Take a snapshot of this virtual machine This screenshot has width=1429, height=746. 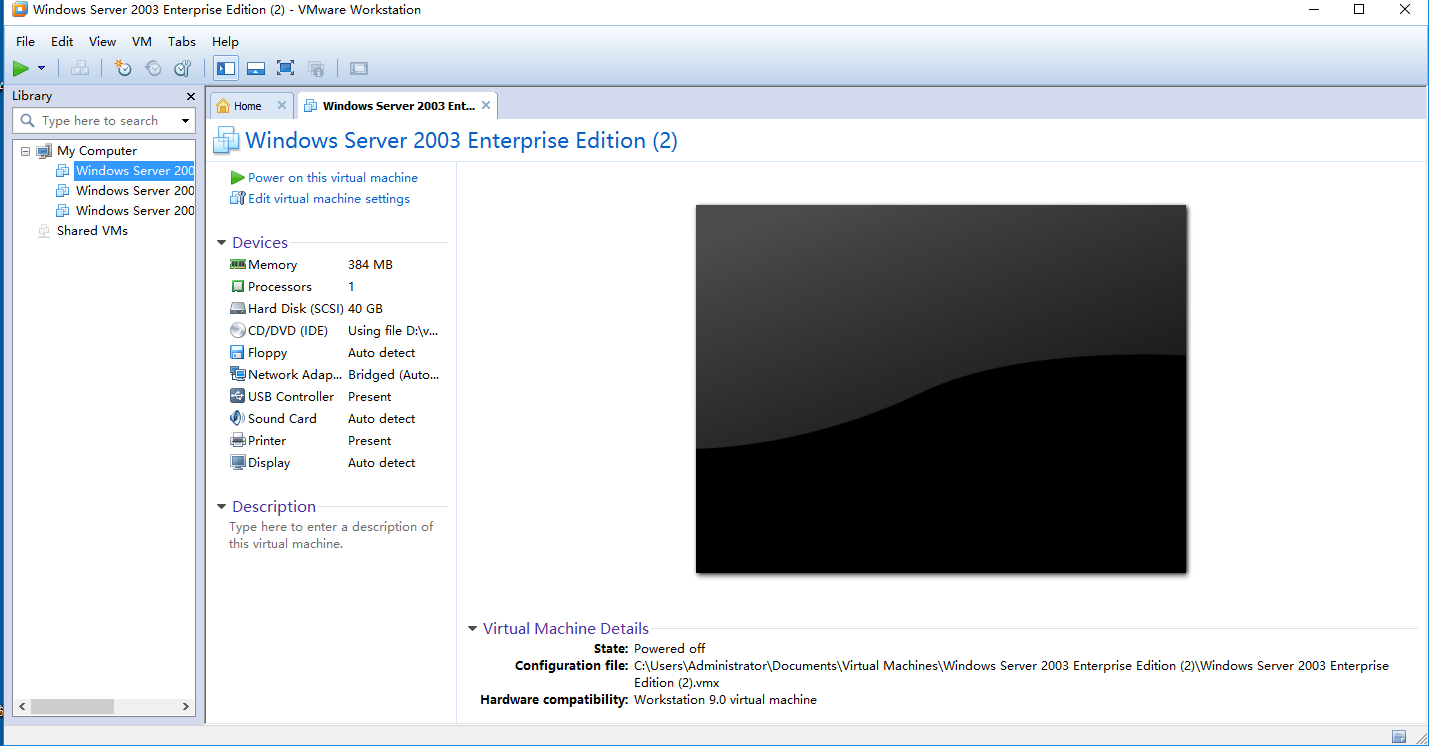point(123,68)
